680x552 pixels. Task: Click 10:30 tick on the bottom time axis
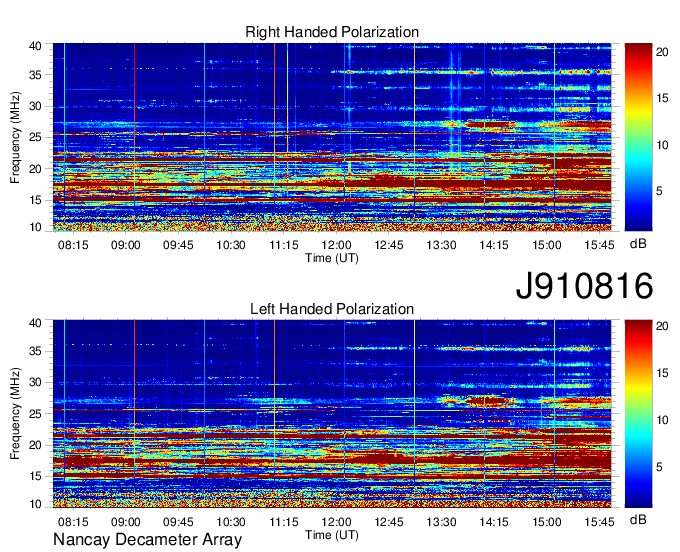pyautogui.click(x=231, y=522)
